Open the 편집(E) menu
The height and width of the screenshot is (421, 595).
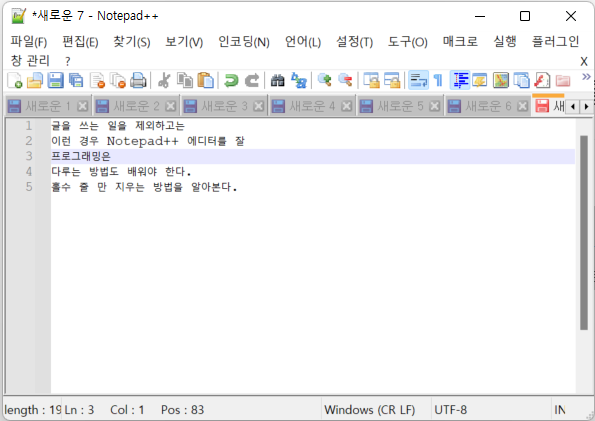click(80, 41)
